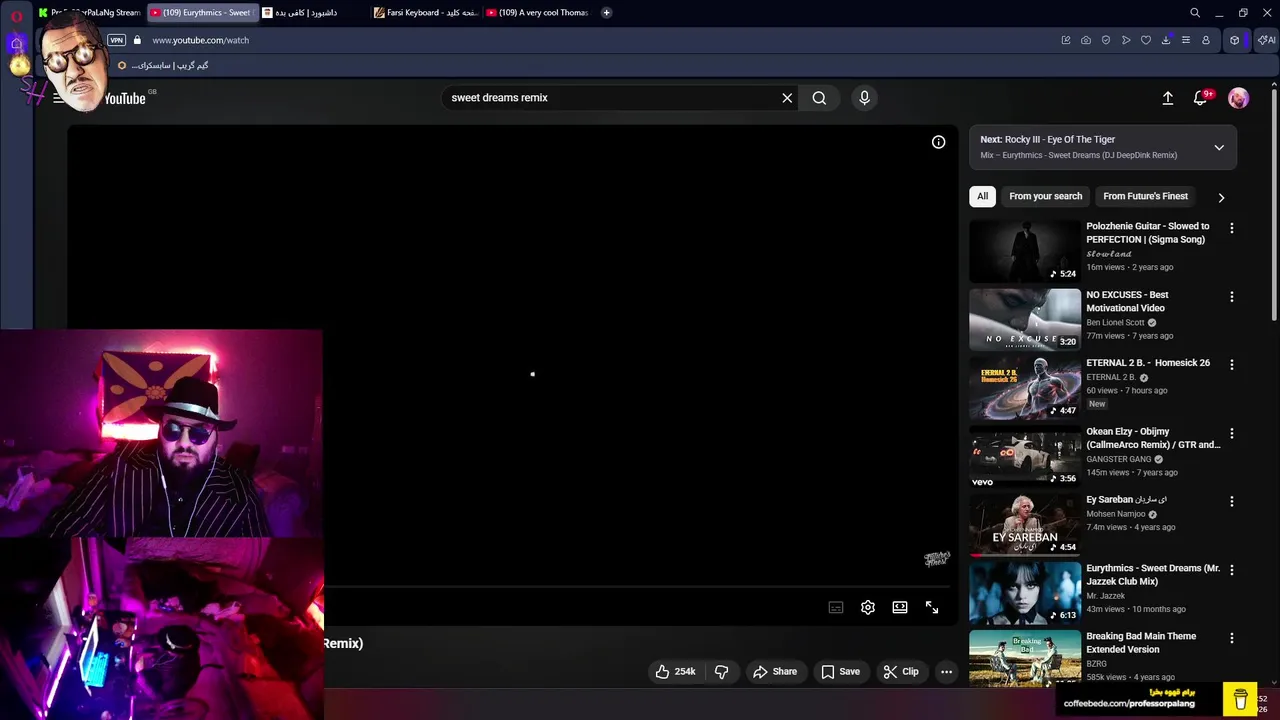Show video info card icon
Image resolution: width=1280 pixels, height=720 pixels.
tap(938, 142)
